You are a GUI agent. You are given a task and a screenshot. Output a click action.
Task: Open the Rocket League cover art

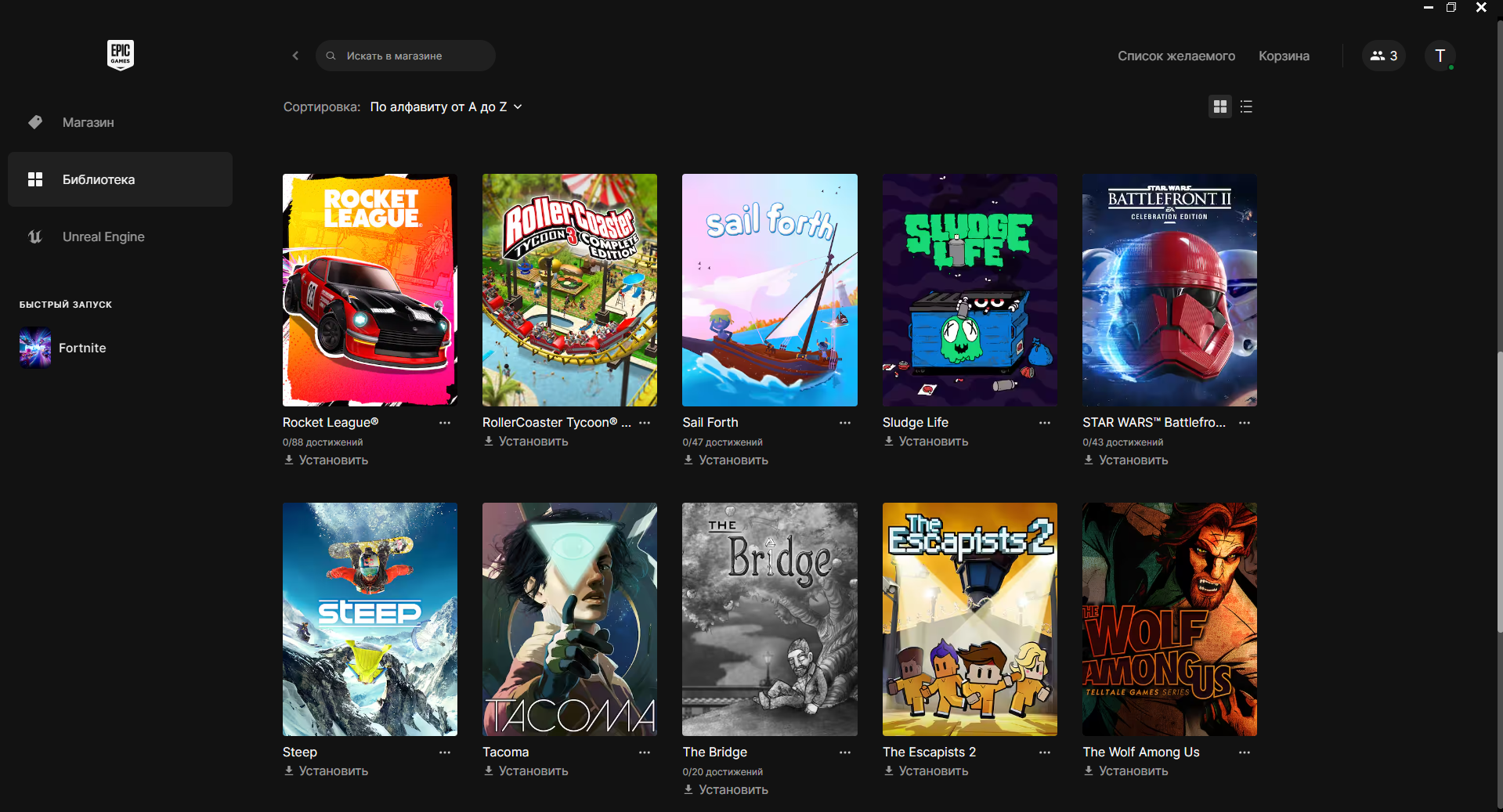pos(370,290)
